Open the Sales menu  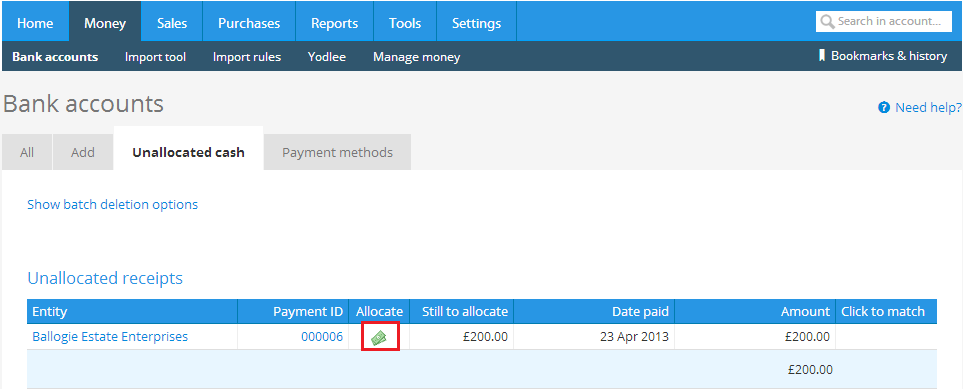click(x=172, y=23)
